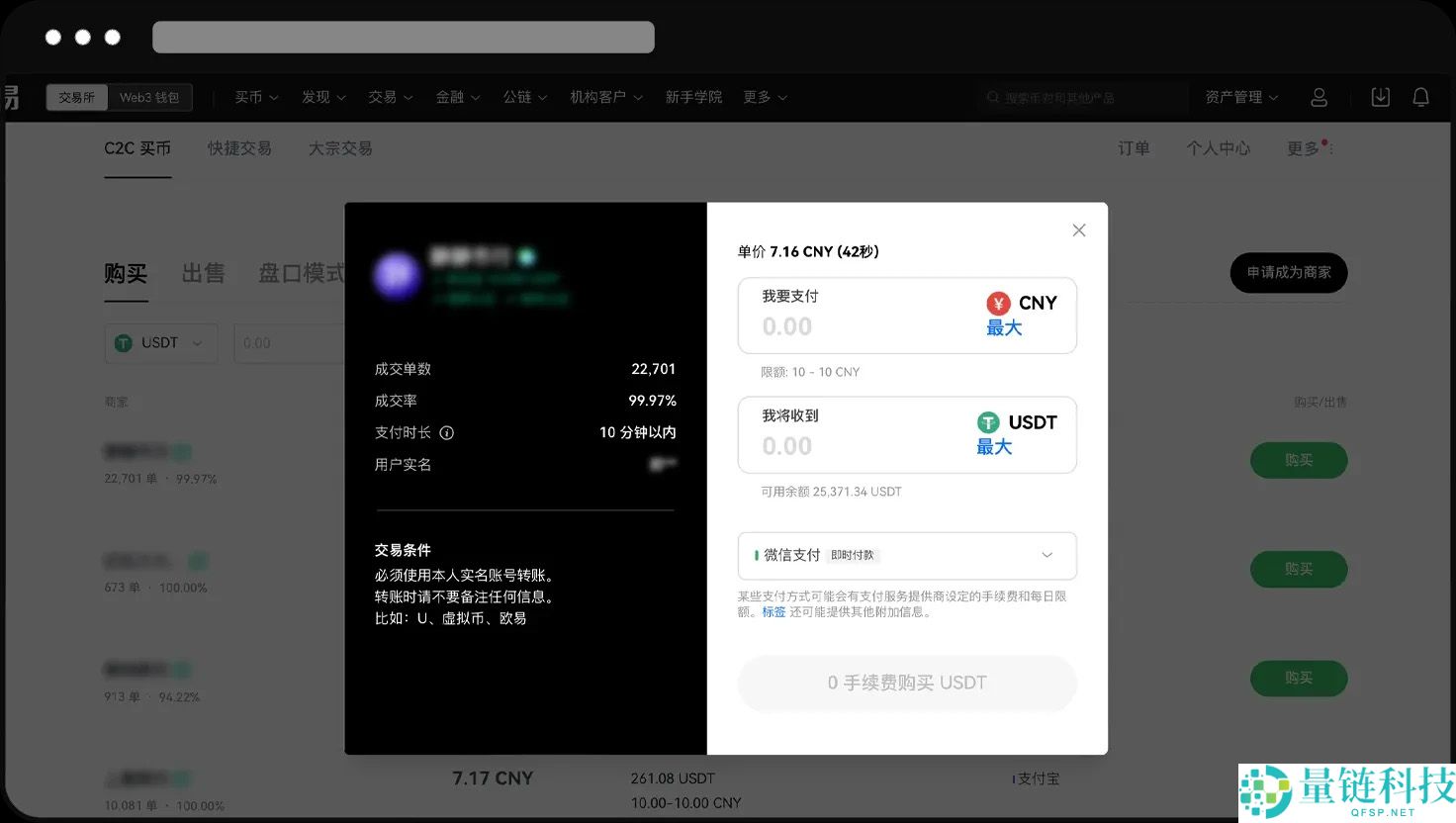Open the user profile icon

1319,97
